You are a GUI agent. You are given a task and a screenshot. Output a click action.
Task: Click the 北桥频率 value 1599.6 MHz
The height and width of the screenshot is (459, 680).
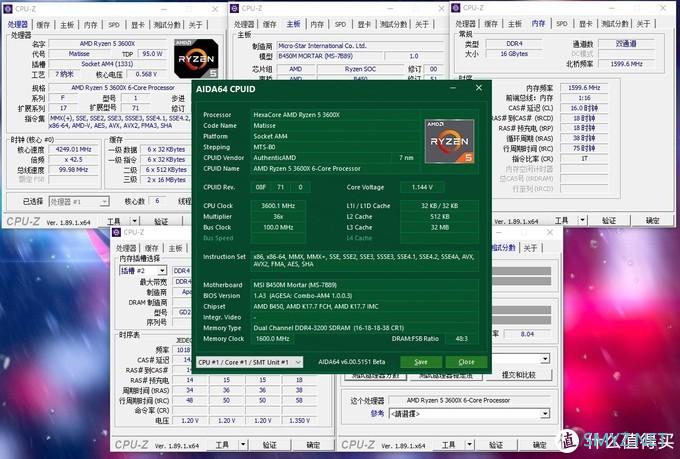pos(626,64)
